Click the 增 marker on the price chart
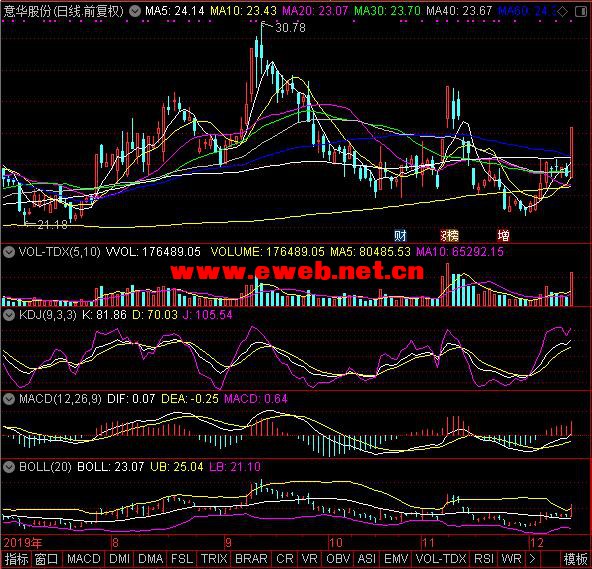This screenshot has height=569, width=592. pyautogui.click(x=503, y=236)
